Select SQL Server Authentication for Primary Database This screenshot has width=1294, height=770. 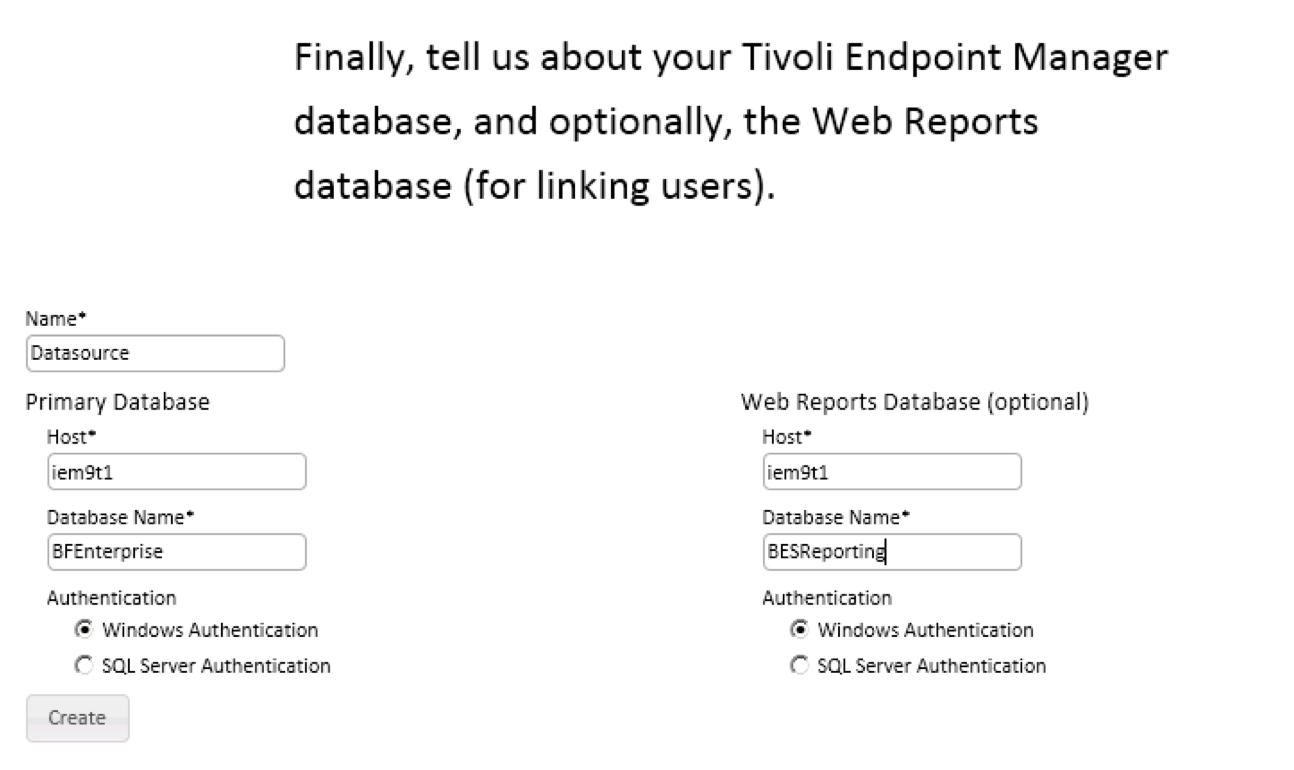coord(85,665)
